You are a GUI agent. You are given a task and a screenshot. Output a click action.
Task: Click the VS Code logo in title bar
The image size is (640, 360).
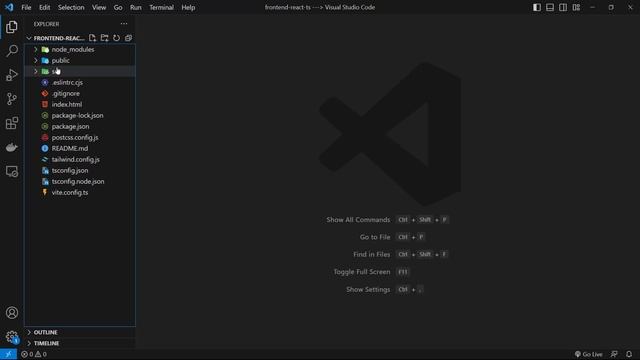(x=9, y=7)
